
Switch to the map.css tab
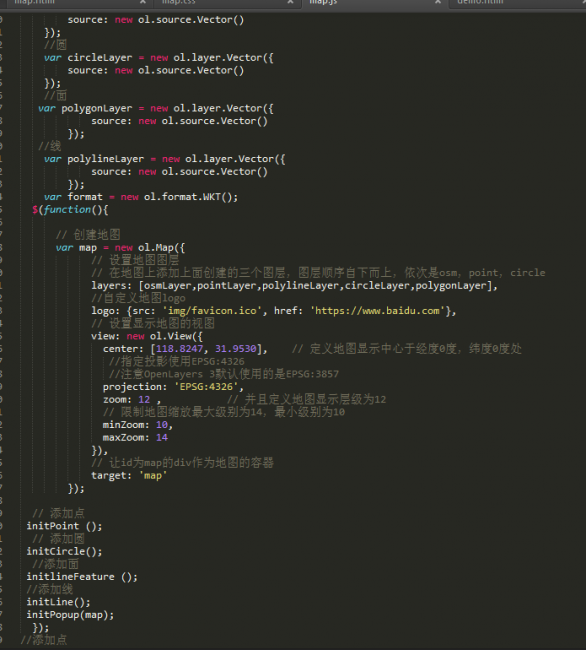pos(178,2)
